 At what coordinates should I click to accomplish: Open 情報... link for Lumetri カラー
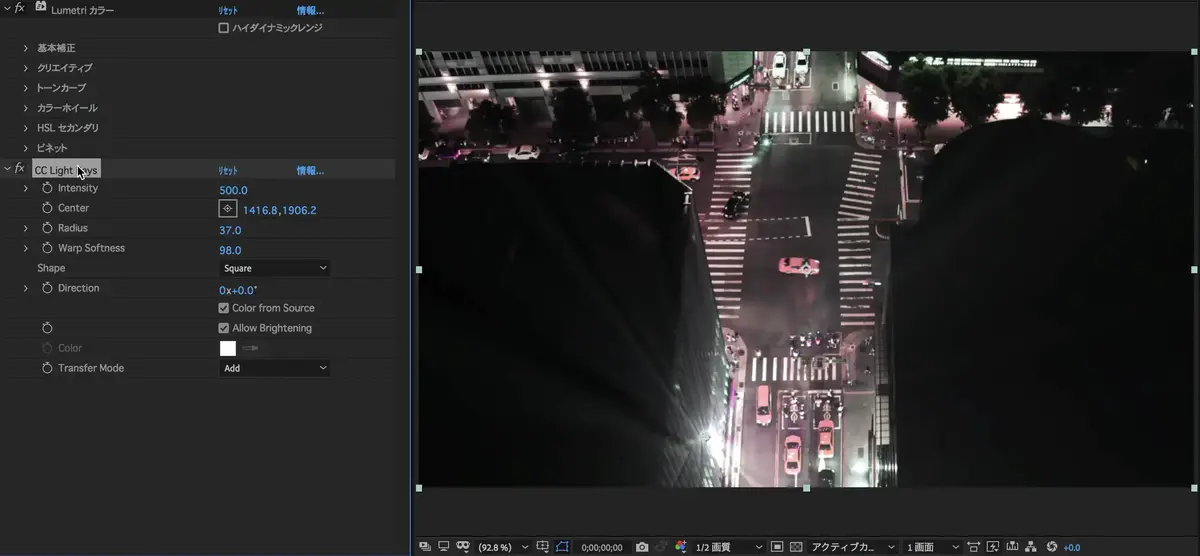click(310, 10)
